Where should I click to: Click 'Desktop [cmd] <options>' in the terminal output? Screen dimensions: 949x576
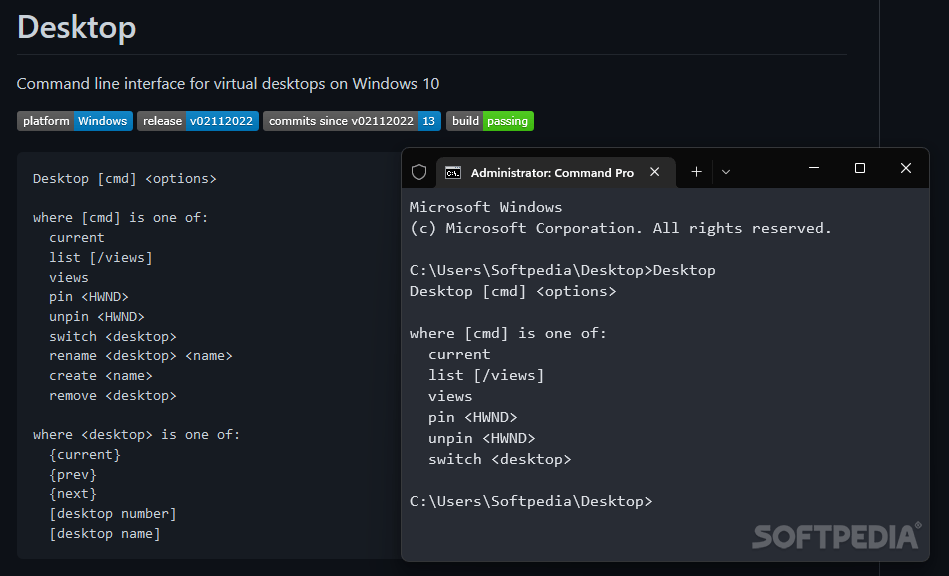tap(513, 291)
